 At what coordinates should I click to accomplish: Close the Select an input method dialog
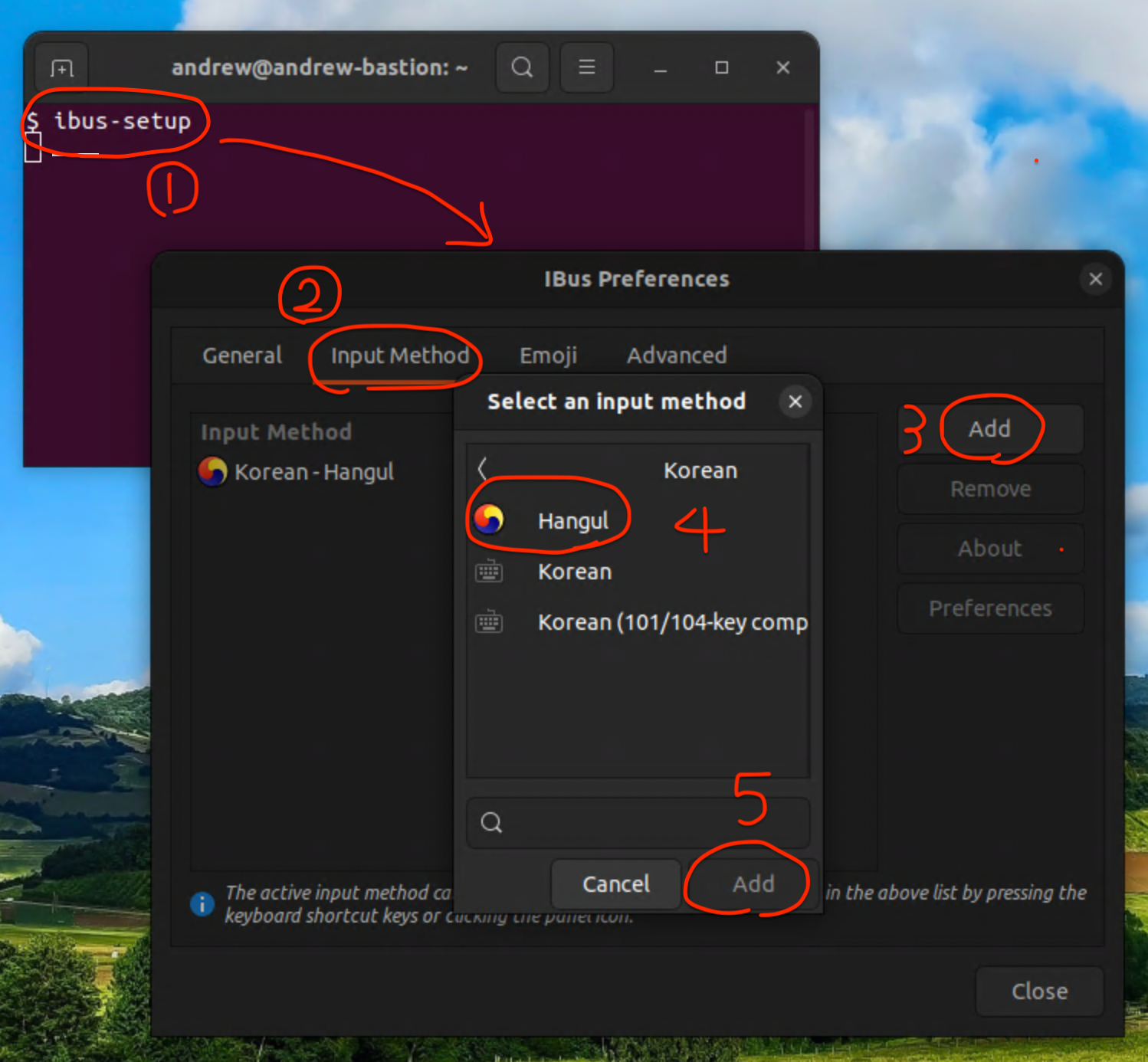tap(795, 402)
